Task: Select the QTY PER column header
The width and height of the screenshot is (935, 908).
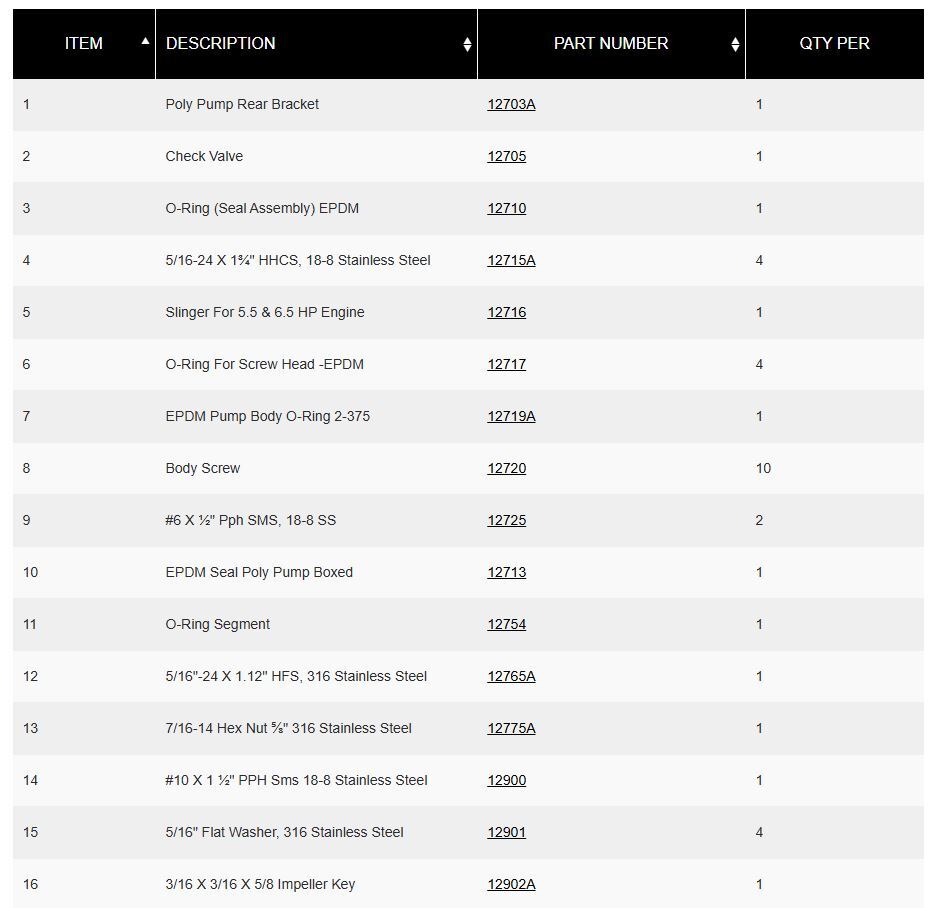Action: (834, 44)
